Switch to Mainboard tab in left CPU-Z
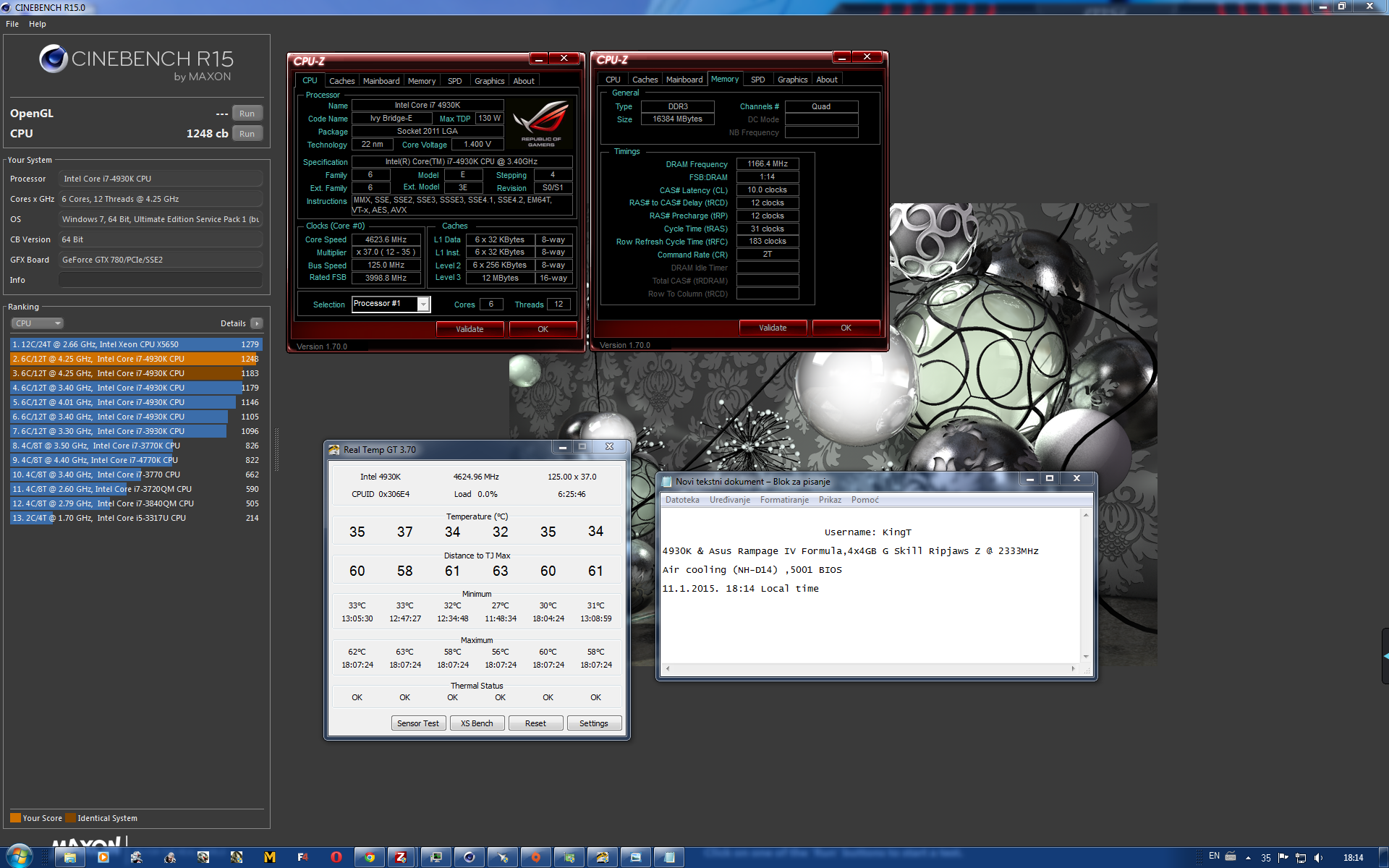Image resolution: width=1389 pixels, height=868 pixels. click(x=381, y=81)
